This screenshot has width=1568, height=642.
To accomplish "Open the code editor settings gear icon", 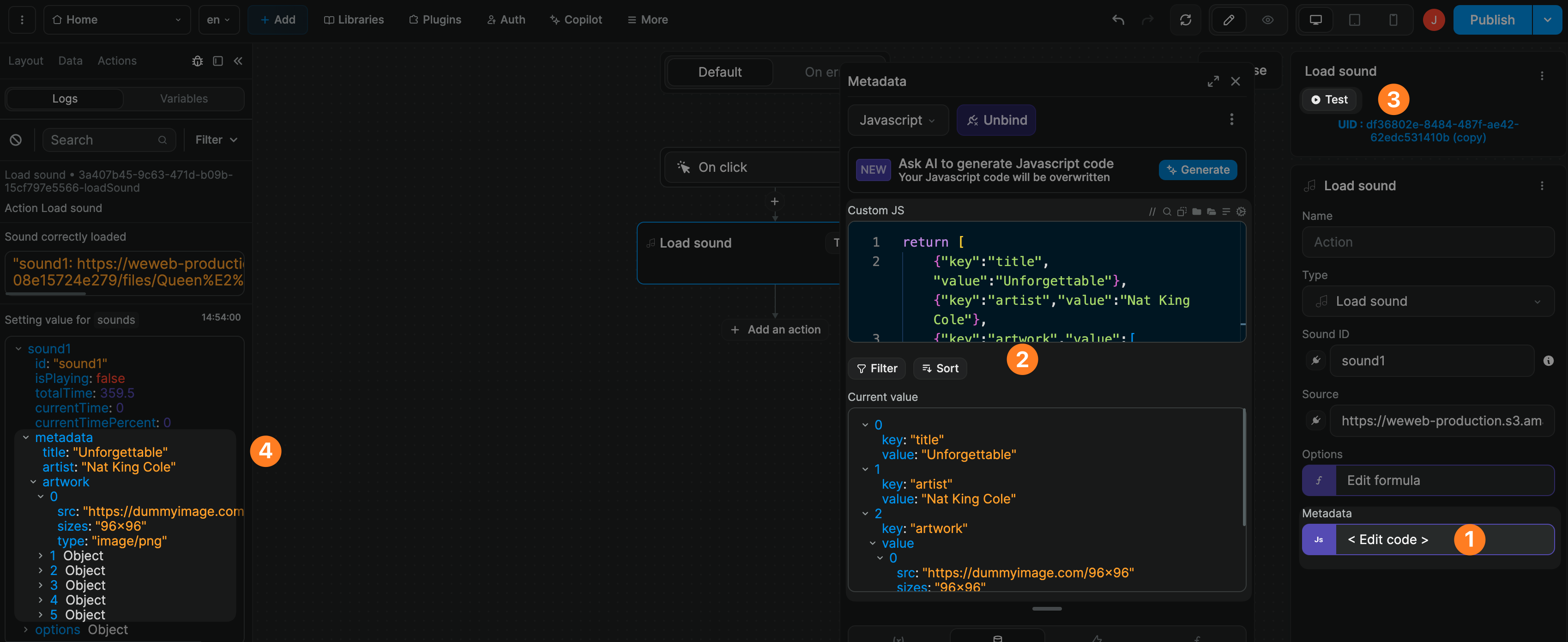I will (1241, 212).
